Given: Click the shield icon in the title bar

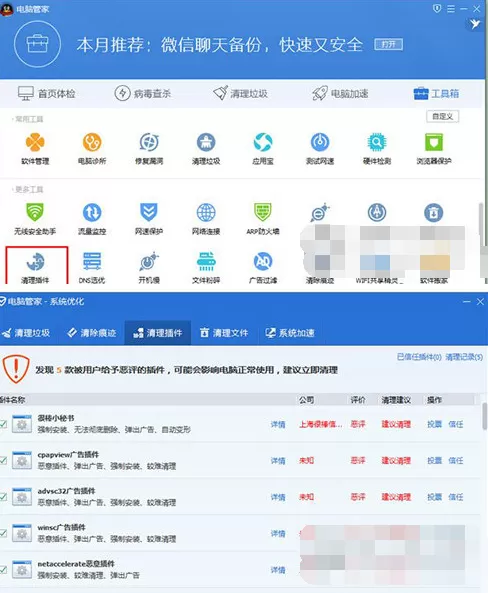Looking at the screenshot, I should [437, 8].
